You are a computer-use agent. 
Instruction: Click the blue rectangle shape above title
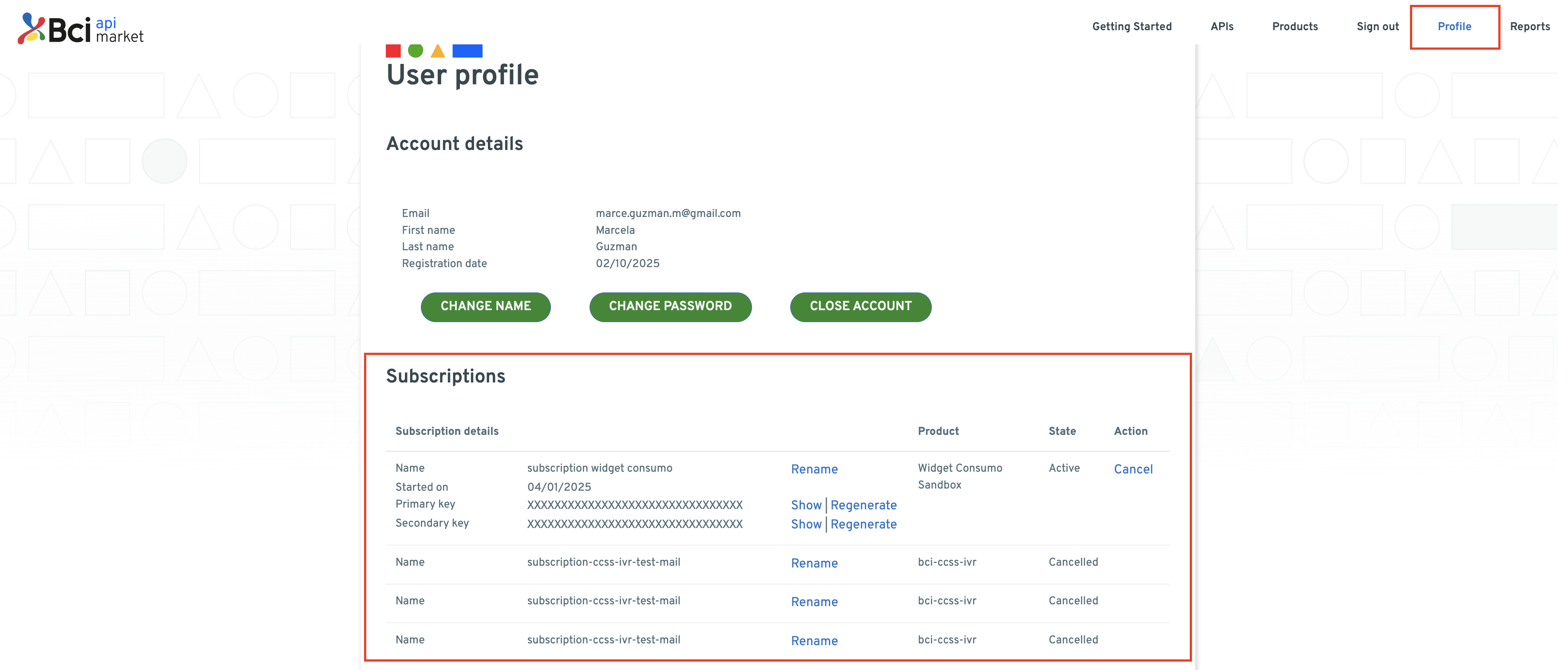pos(467,51)
